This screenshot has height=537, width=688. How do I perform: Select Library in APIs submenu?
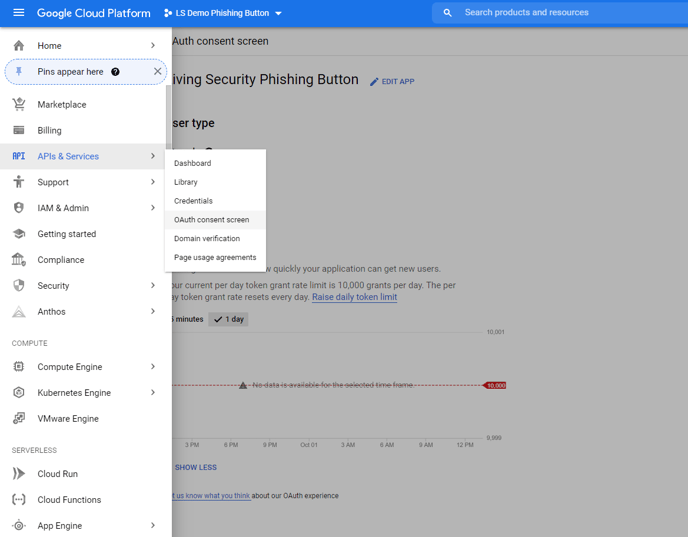coord(215,182)
